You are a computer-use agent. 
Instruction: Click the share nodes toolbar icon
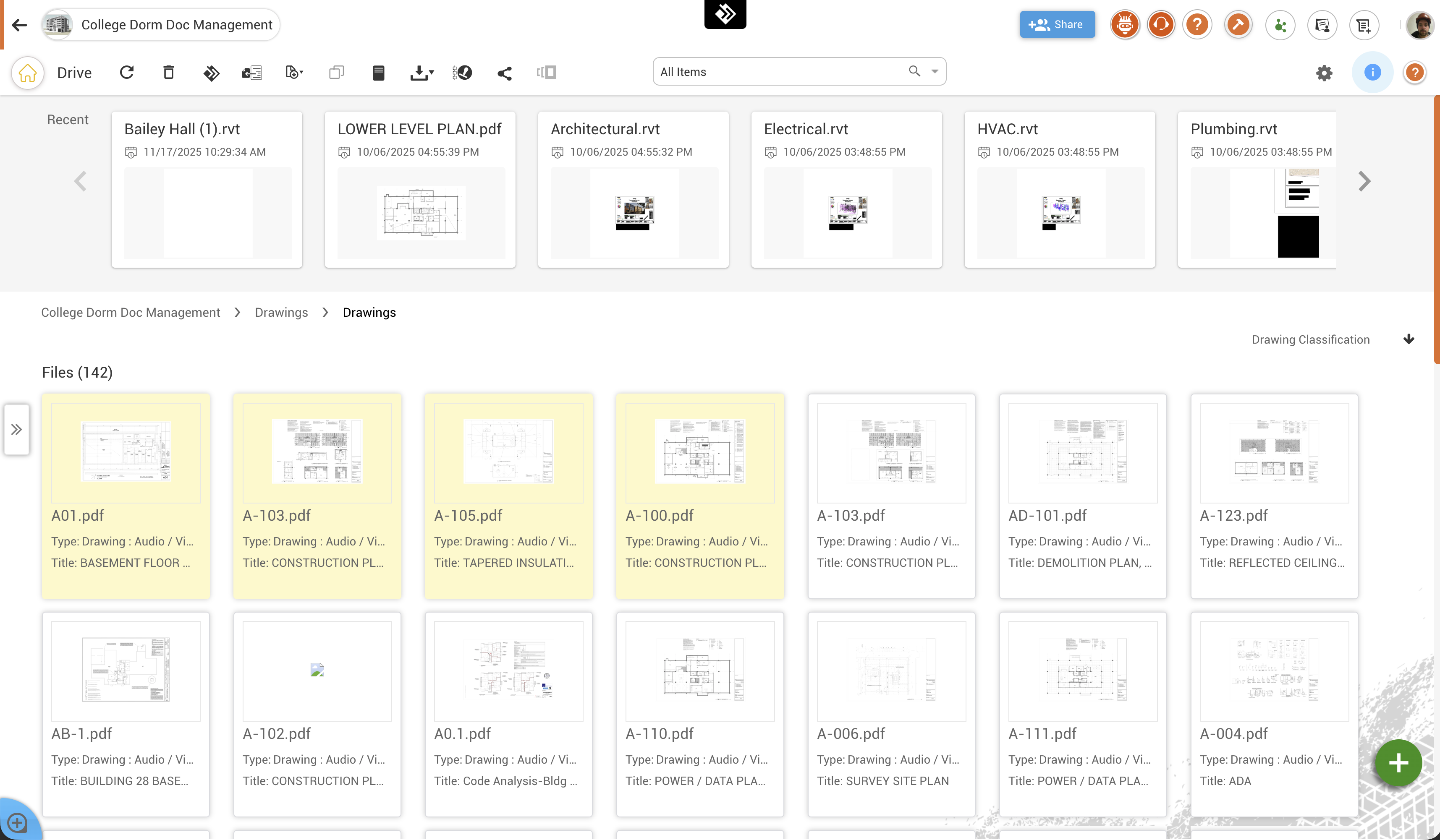pos(504,73)
